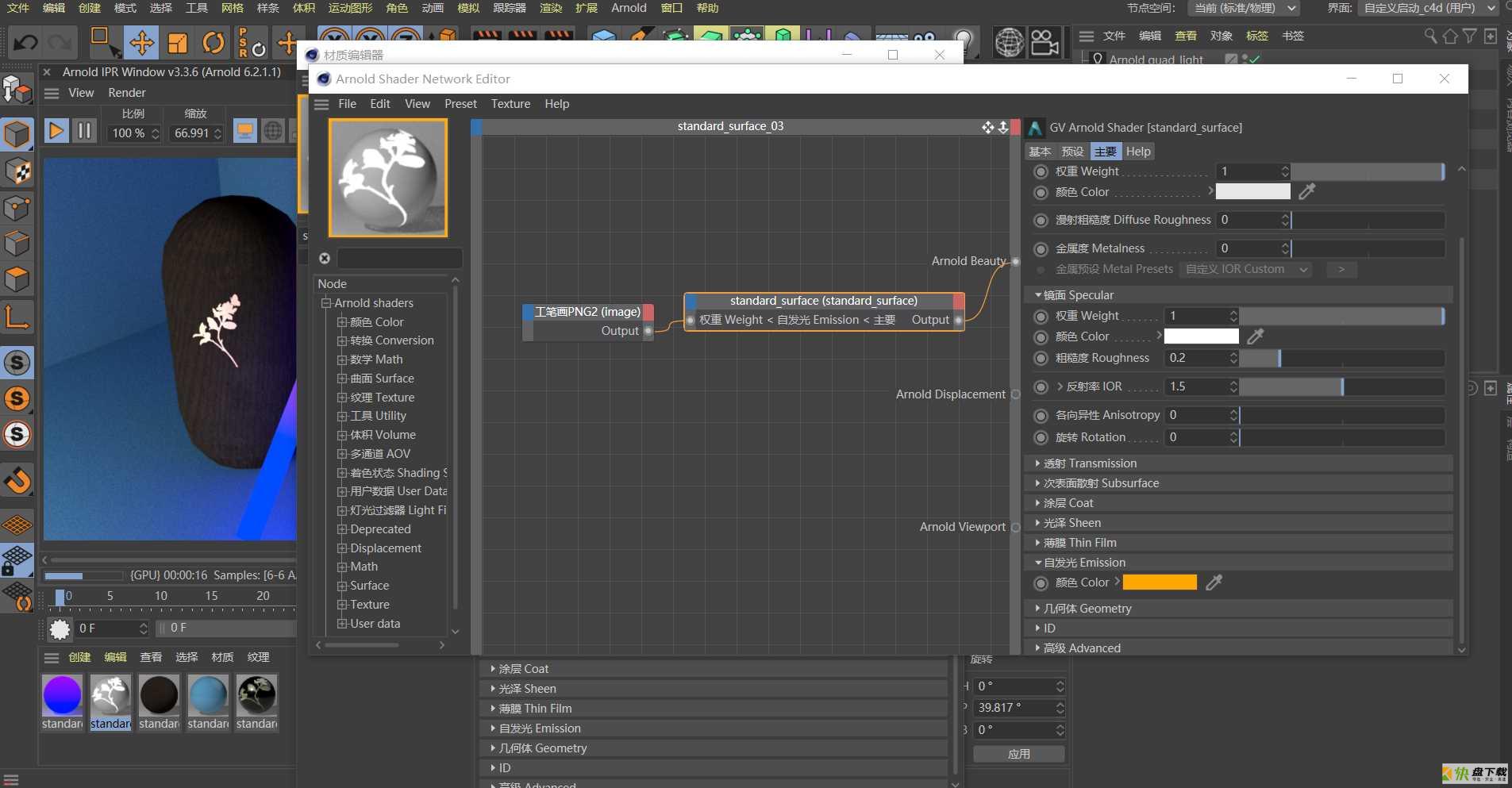Toggle Arnold quad light enable checkmark
The image size is (1512, 788).
tap(1253, 60)
